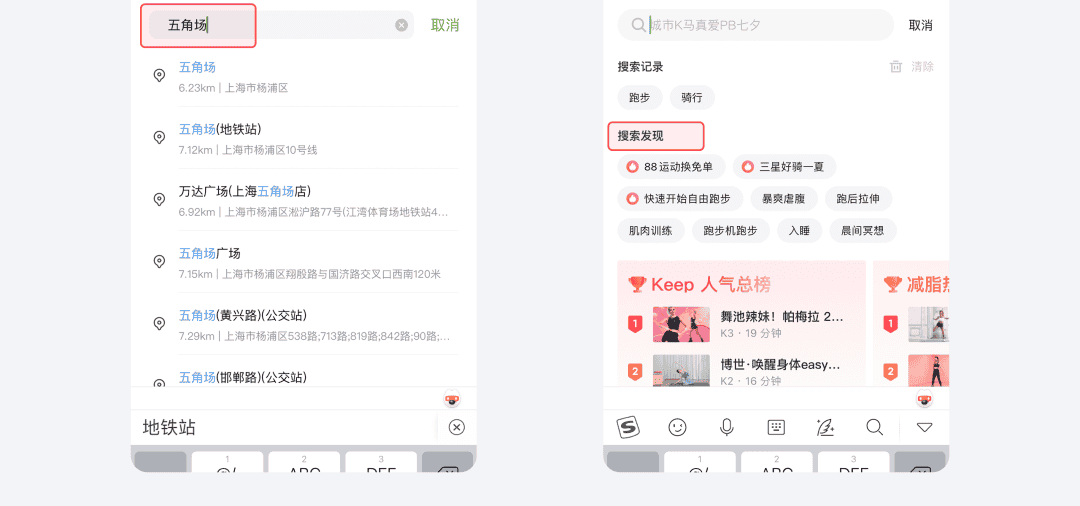This screenshot has height=506, width=1080.
Task: Tap location pin beside 五角场广场
Action: (159, 262)
